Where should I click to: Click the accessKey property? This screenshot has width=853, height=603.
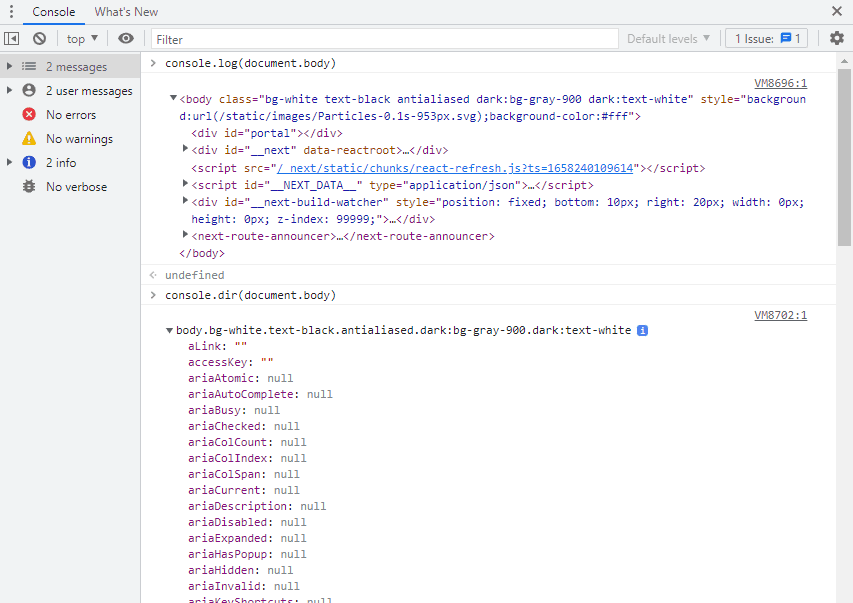click(x=231, y=362)
